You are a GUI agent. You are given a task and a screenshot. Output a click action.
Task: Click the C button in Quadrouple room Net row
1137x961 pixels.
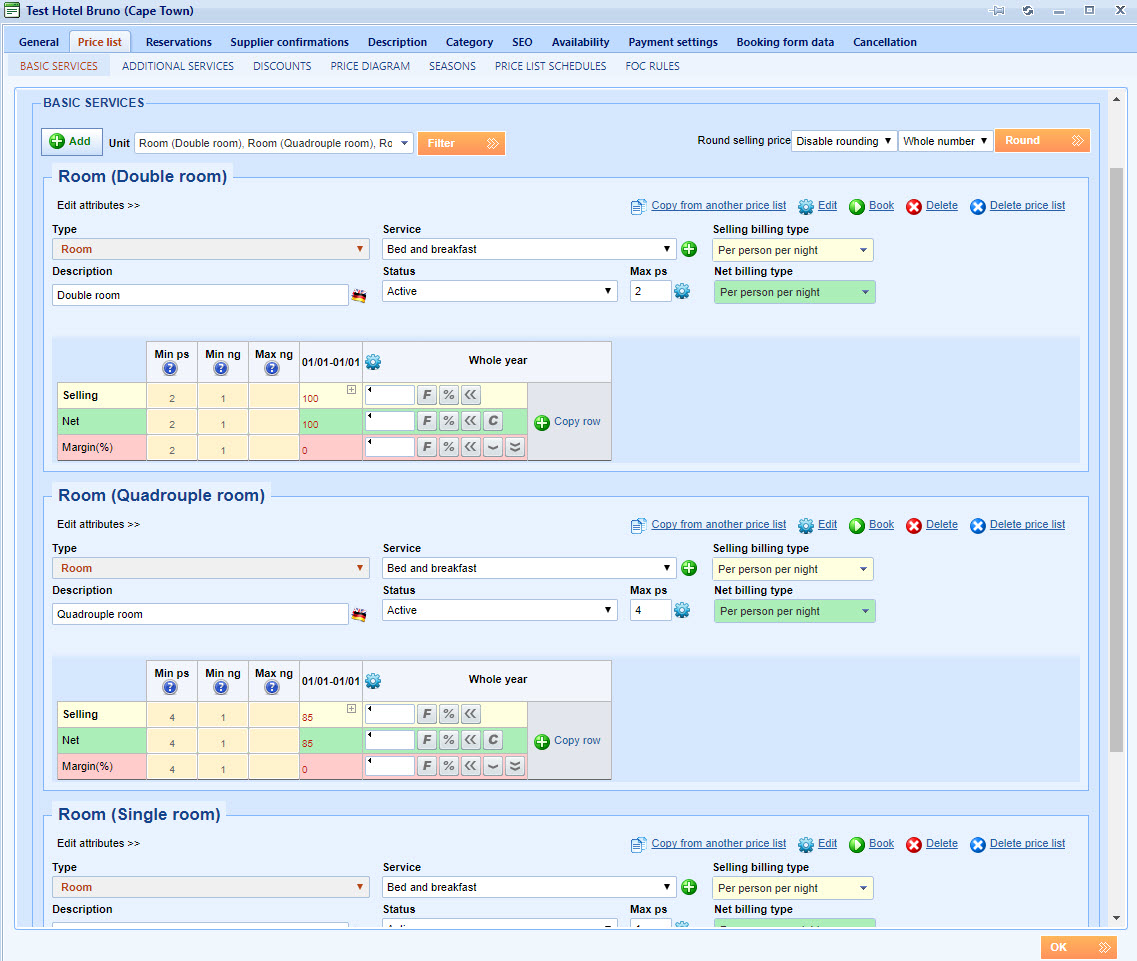point(493,741)
